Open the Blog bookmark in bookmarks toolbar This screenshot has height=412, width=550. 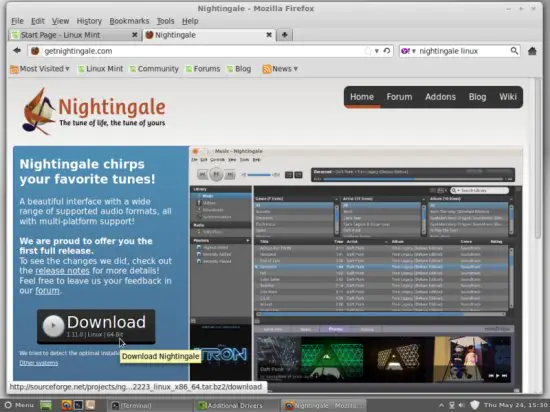[x=239, y=69]
